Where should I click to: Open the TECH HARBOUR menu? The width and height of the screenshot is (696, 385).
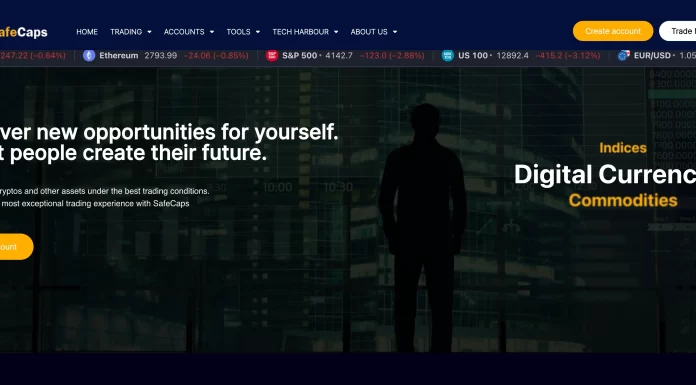click(x=301, y=32)
